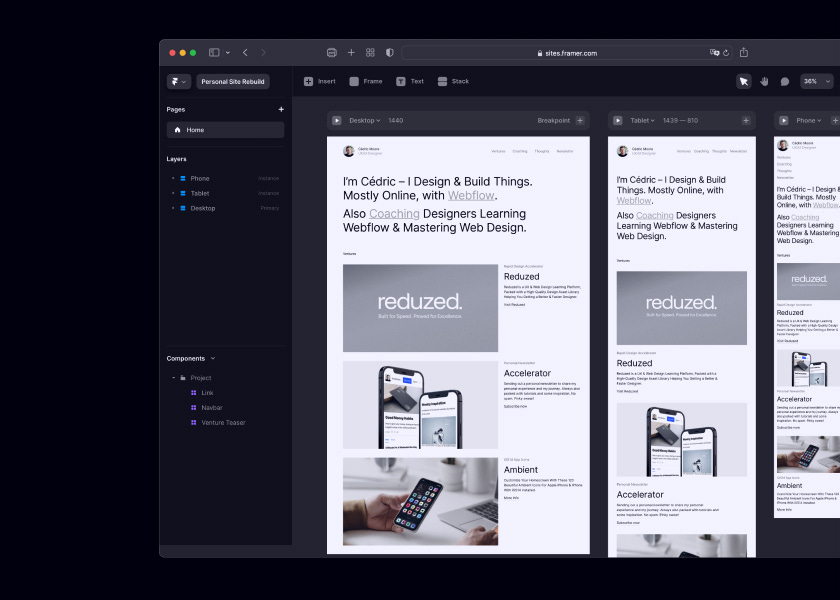840x600 pixels.
Task: Click the Webflow link in Desktop frame
Action: [471, 196]
